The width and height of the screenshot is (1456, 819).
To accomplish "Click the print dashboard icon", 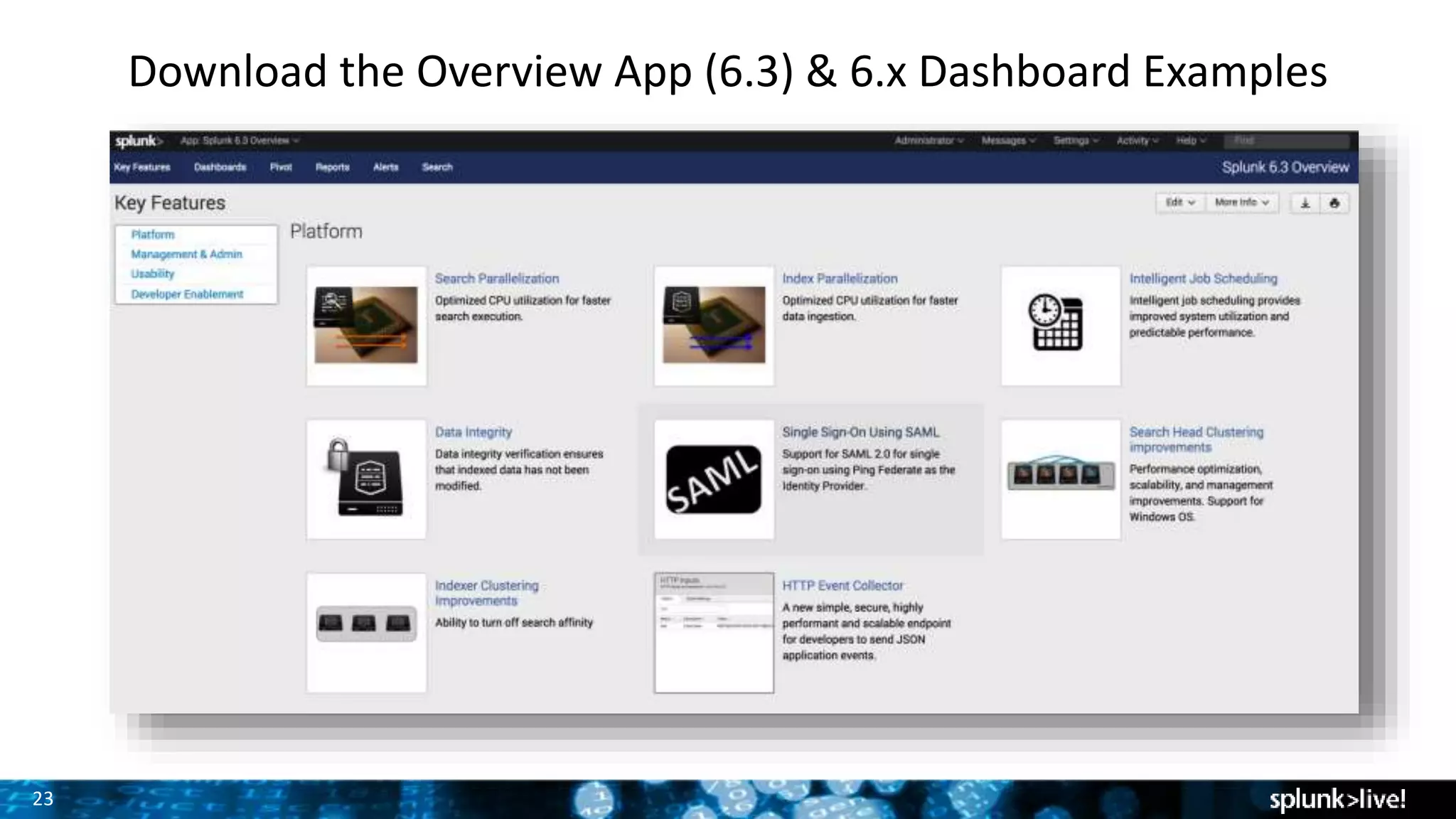I will pyautogui.click(x=1334, y=203).
